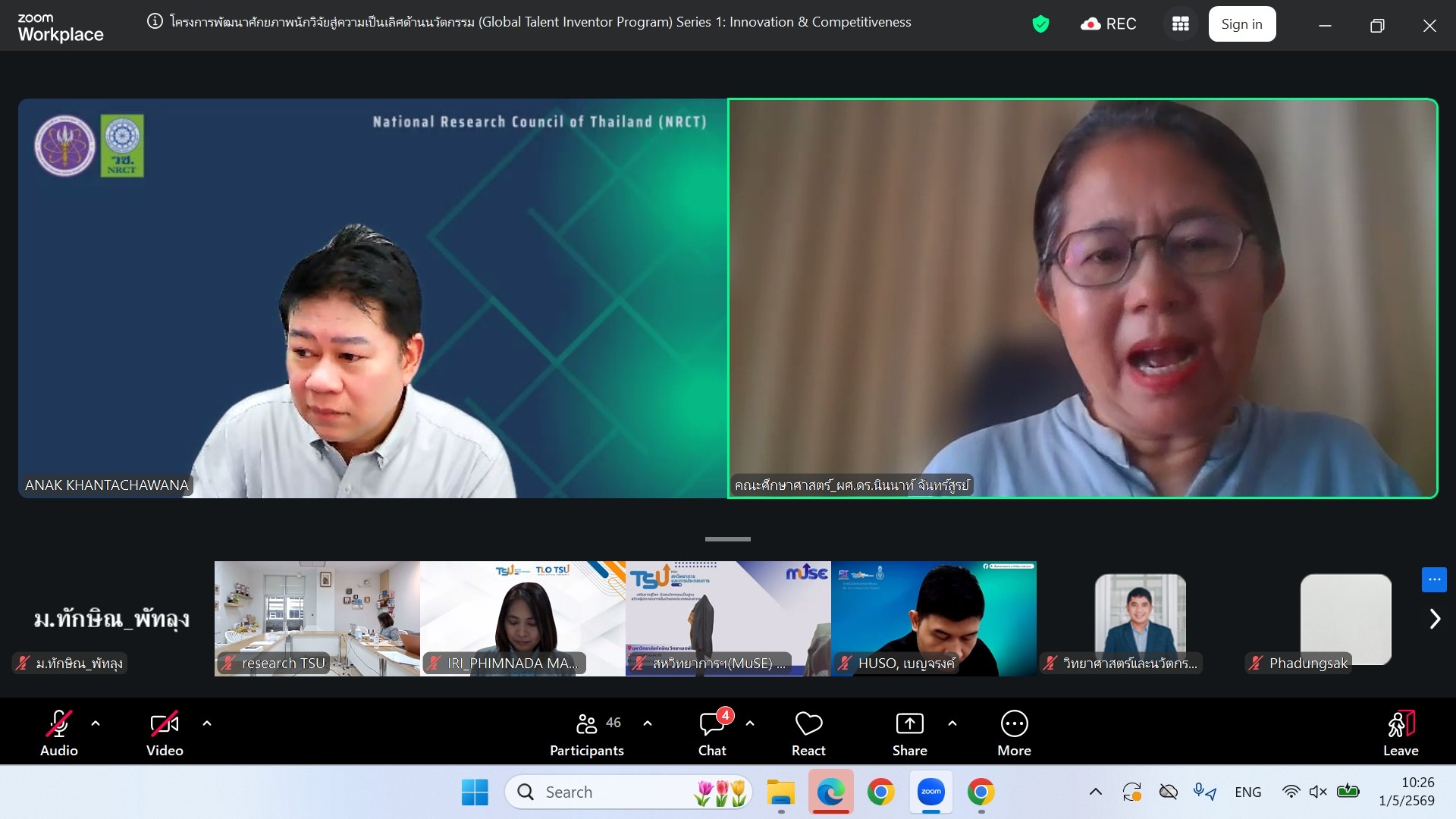Select the สหวิทยาการฯ(MuSE) participant thumbnail
Screen dimensions: 1456x819
click(728, 618)
